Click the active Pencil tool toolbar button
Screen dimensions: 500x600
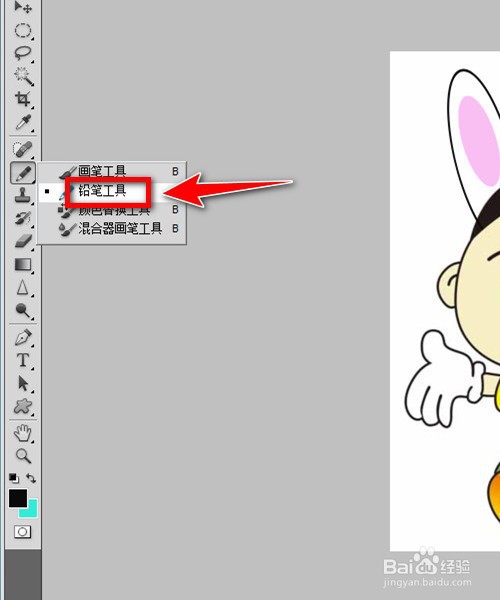[x=23, y=173]
